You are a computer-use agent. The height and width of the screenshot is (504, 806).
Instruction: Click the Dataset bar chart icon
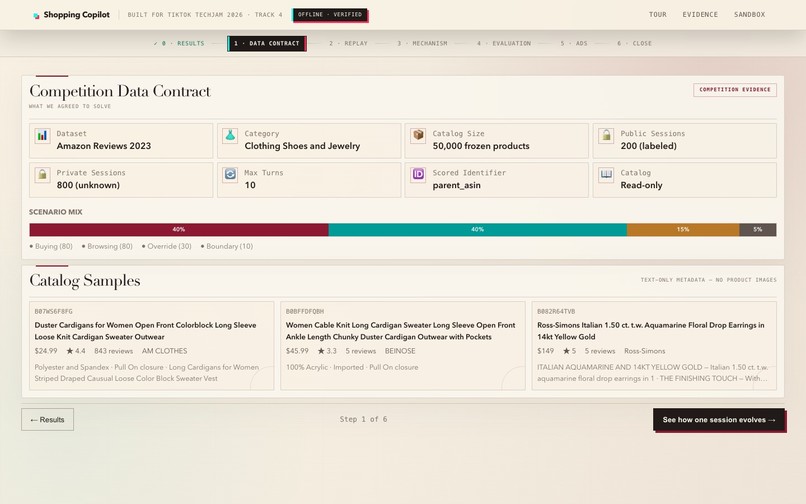[x=42, y=136]
